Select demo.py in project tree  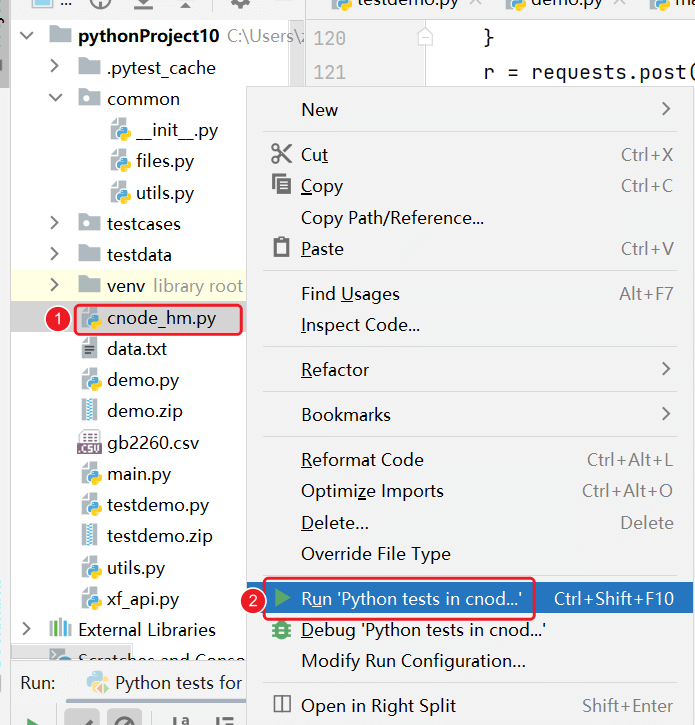(143, 381)
